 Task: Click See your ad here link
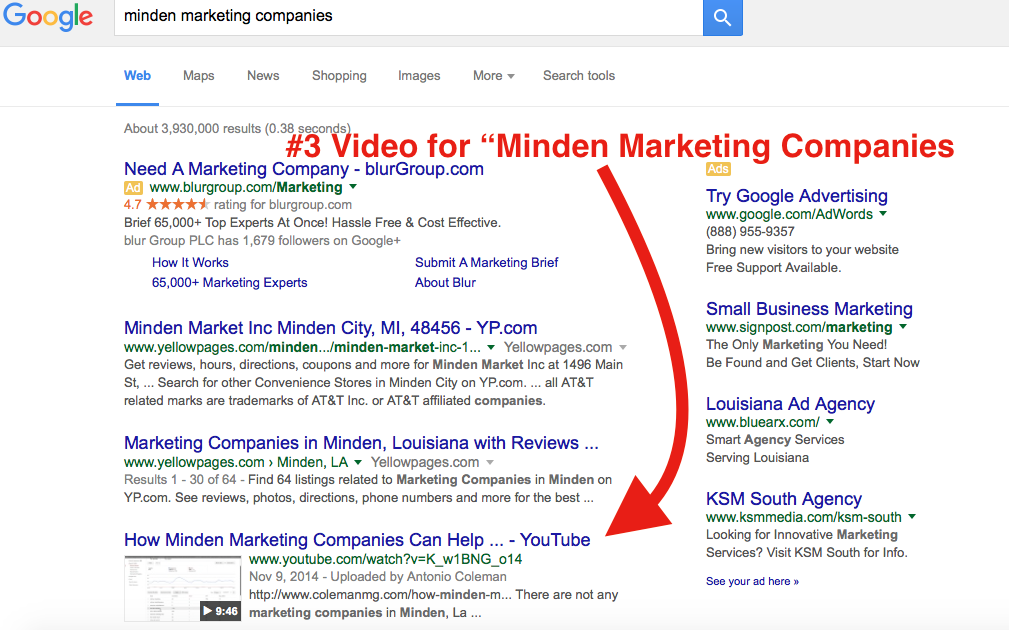[x=752, y=582]
